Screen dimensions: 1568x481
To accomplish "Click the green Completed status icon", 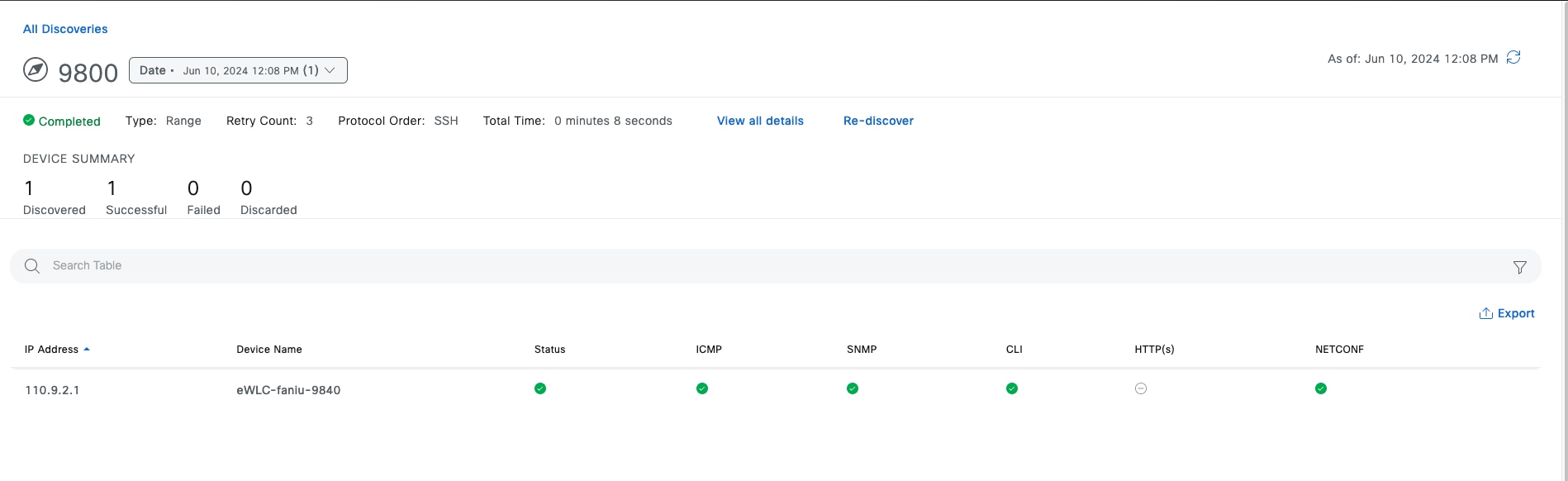I will coord(29,121).
